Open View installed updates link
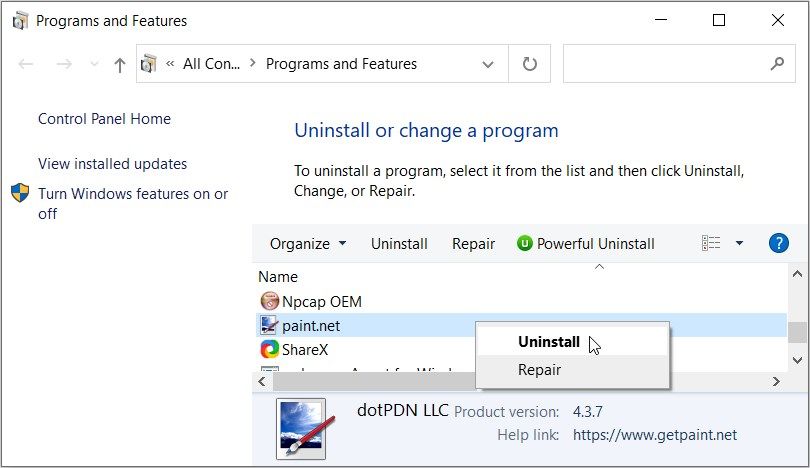 click(112, 164)
